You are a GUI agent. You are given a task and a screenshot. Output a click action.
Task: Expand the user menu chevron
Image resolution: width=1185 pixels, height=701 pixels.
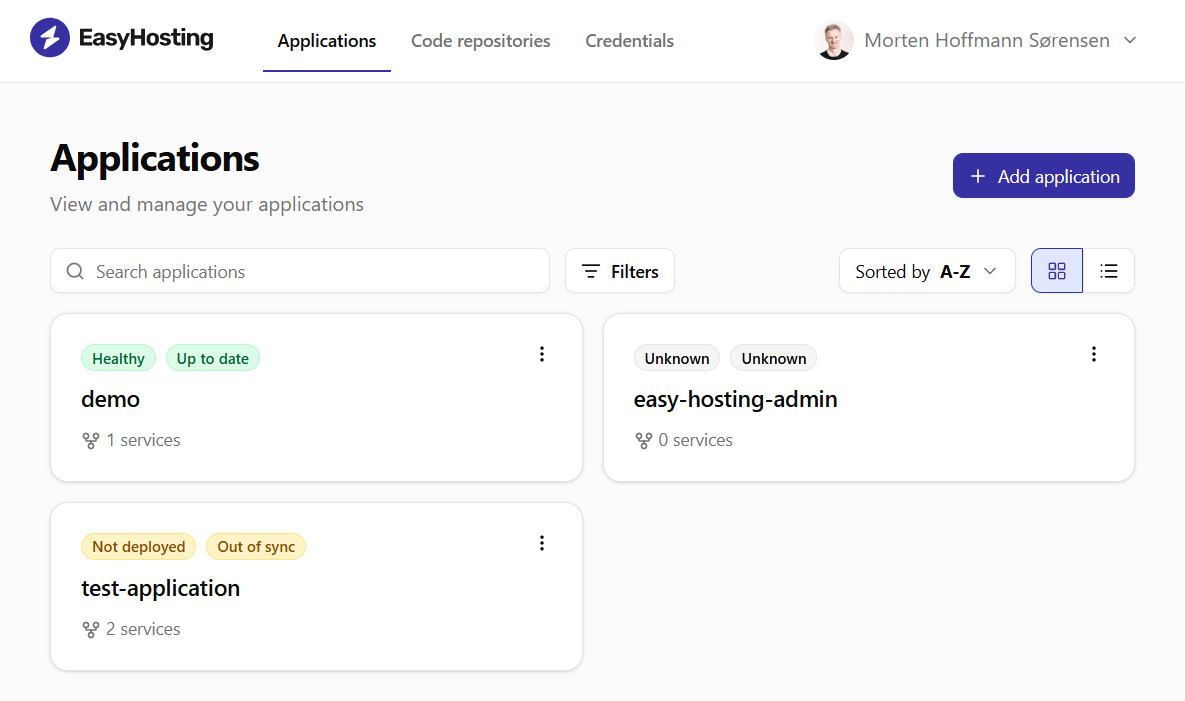click(x=1130, y=41)
